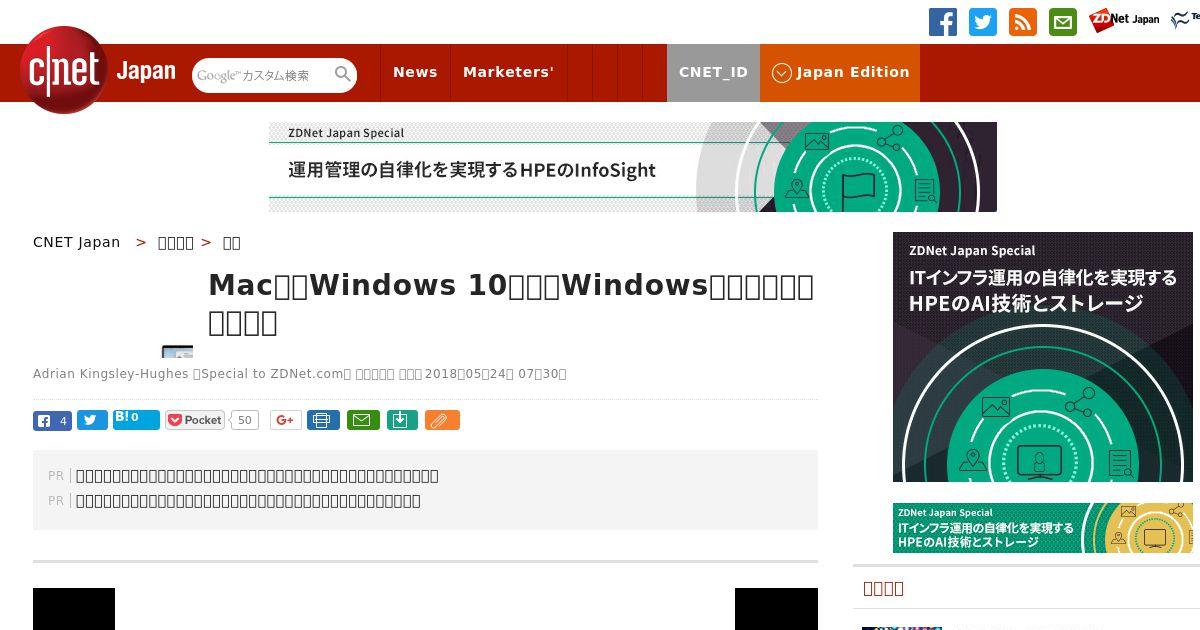The height and width of the screenshot is (630, 1200).
Task: Click the article thumbnail image beside the headline
Action: [x=177, y=351]
